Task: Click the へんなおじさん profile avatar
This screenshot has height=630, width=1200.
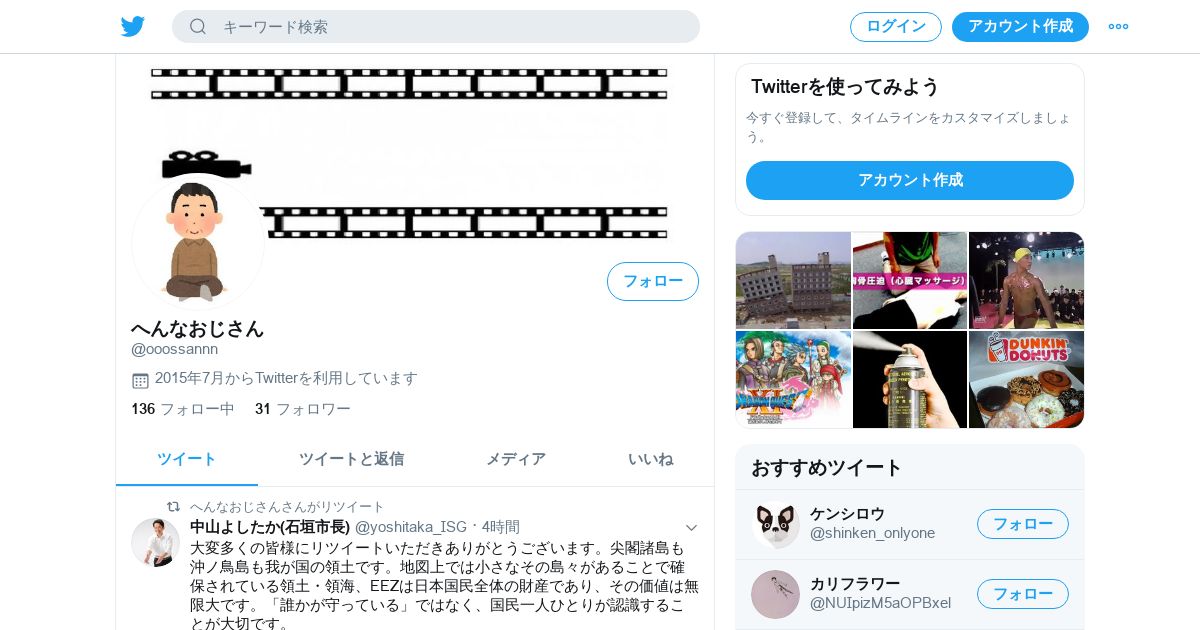Action: tap(198, 241)
